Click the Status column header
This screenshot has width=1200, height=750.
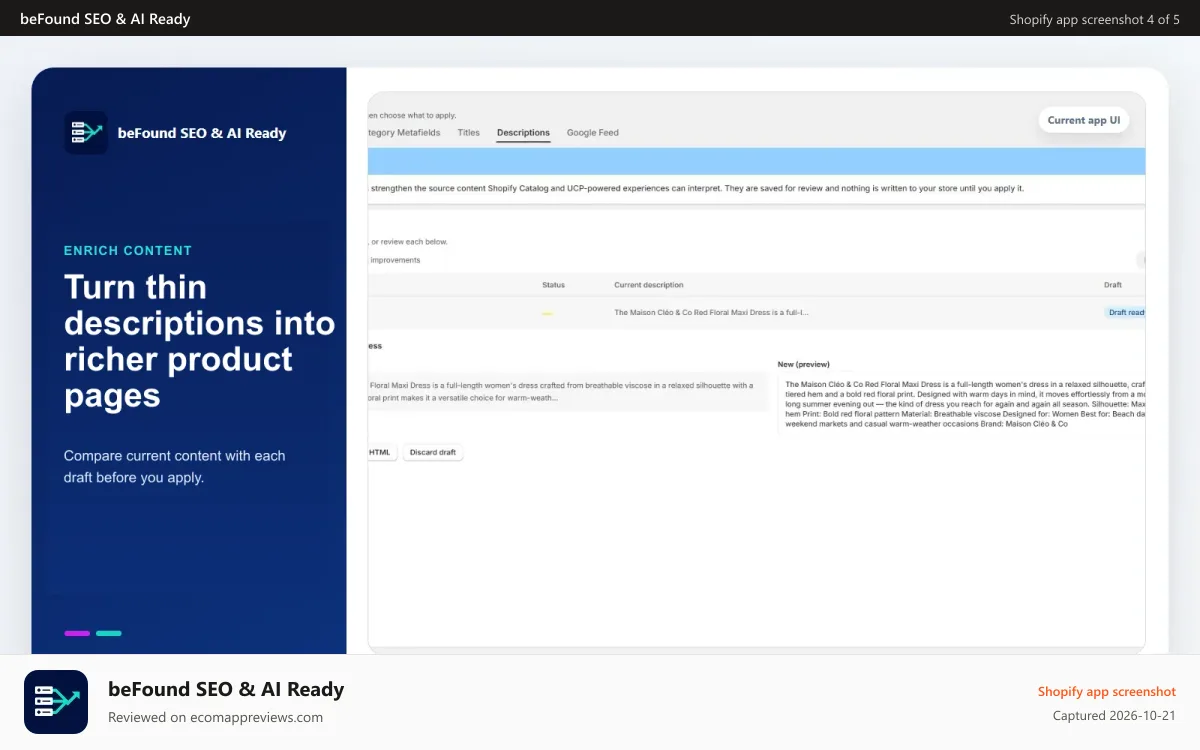coord(553,285)
